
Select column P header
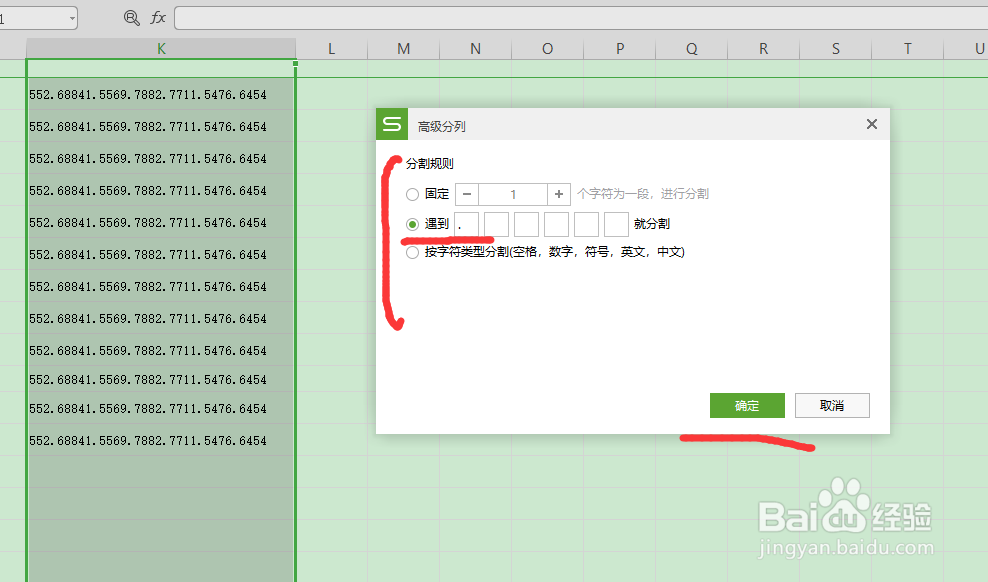pyautogui.click(x=619, y=48)
